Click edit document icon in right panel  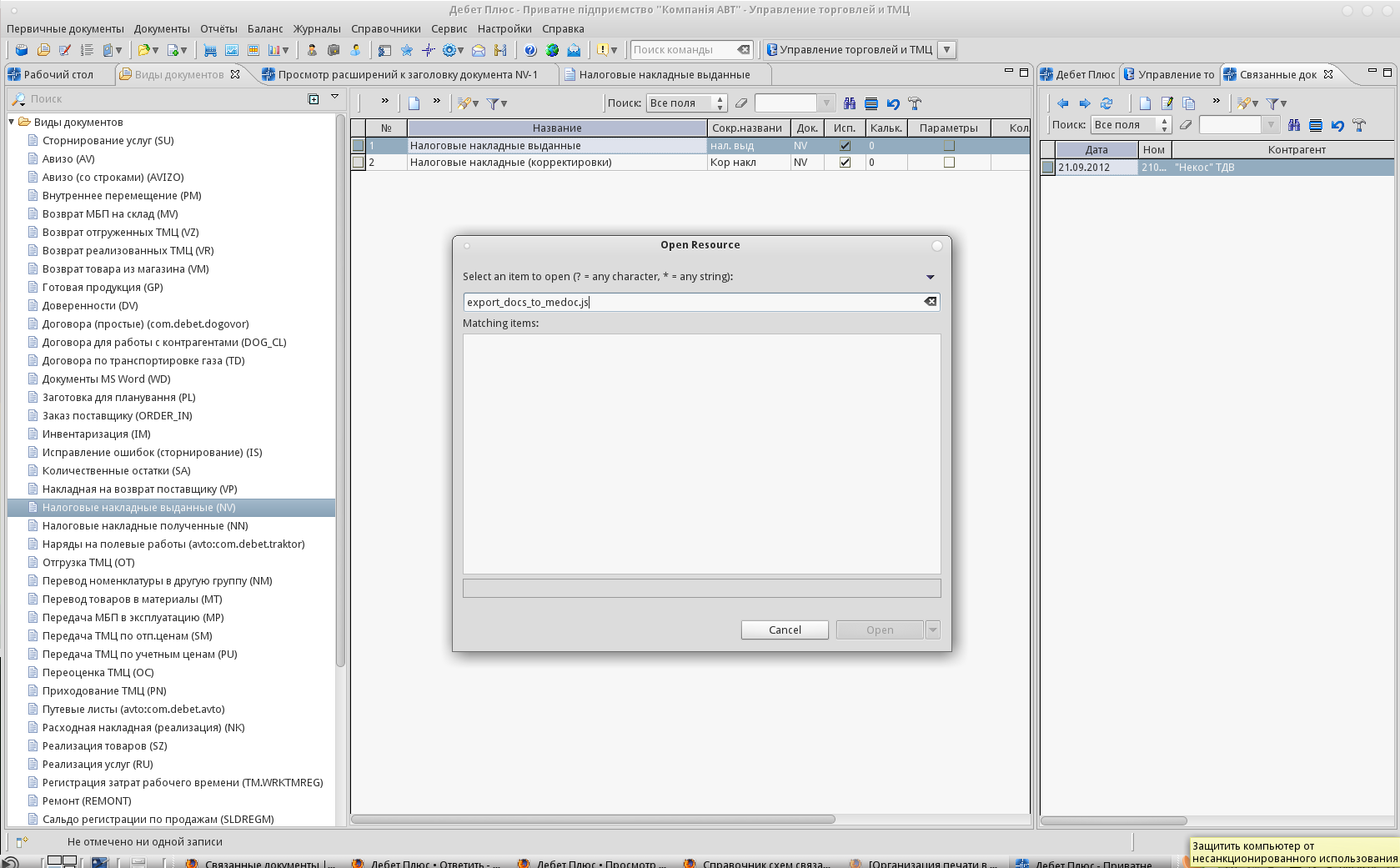point(1167,103)
